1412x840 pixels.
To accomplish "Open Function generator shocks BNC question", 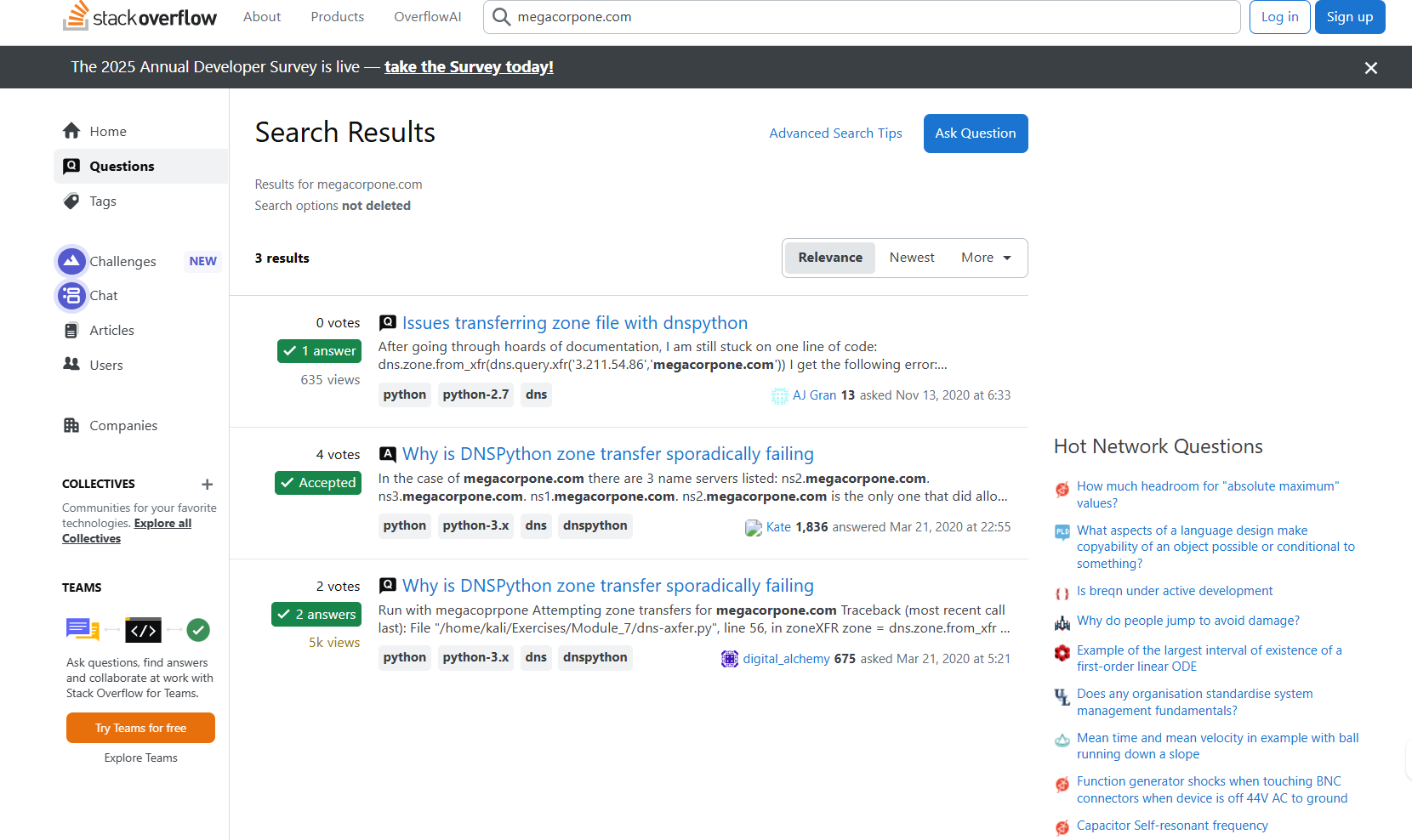I will 1212,790.
